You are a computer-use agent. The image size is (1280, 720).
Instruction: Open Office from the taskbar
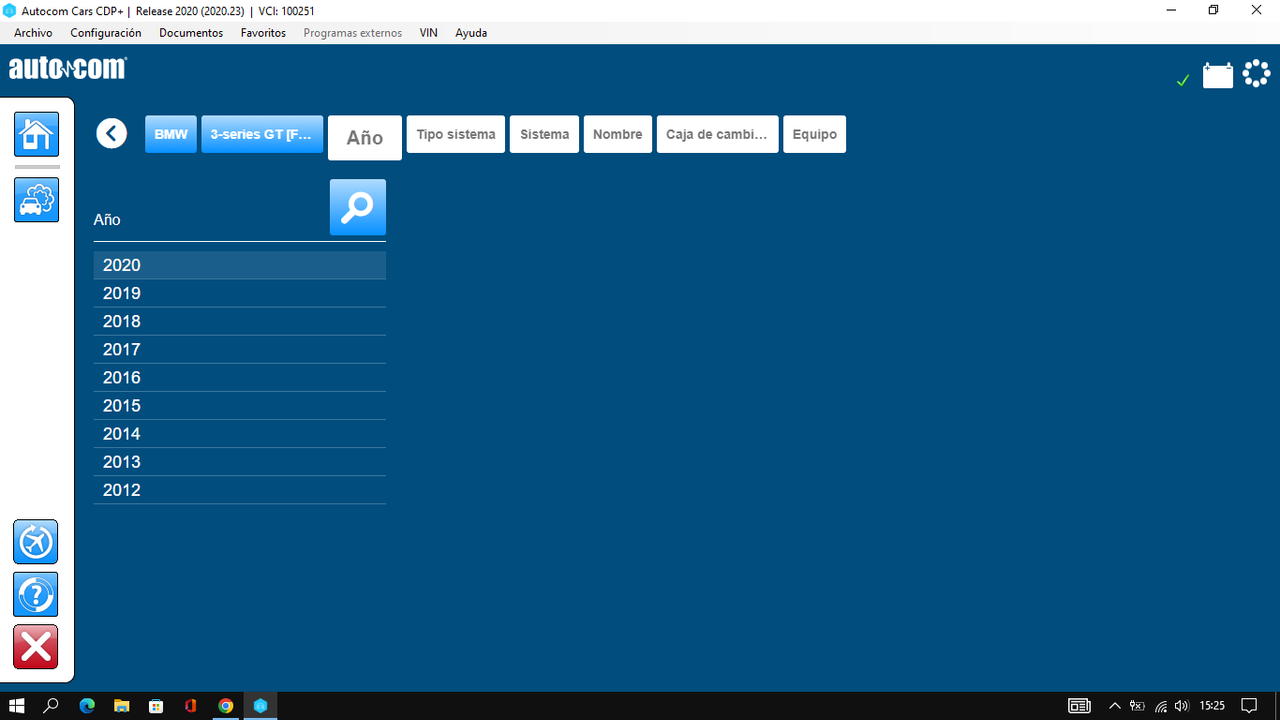click(191, 706)
